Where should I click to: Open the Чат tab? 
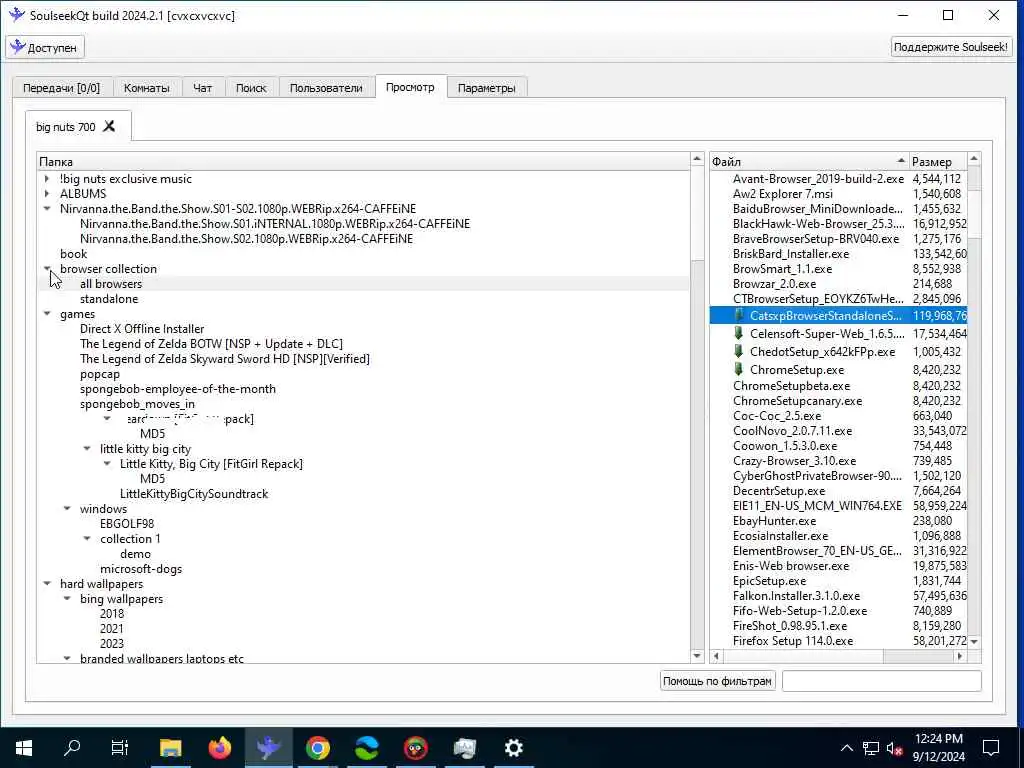tap(202, 88)
